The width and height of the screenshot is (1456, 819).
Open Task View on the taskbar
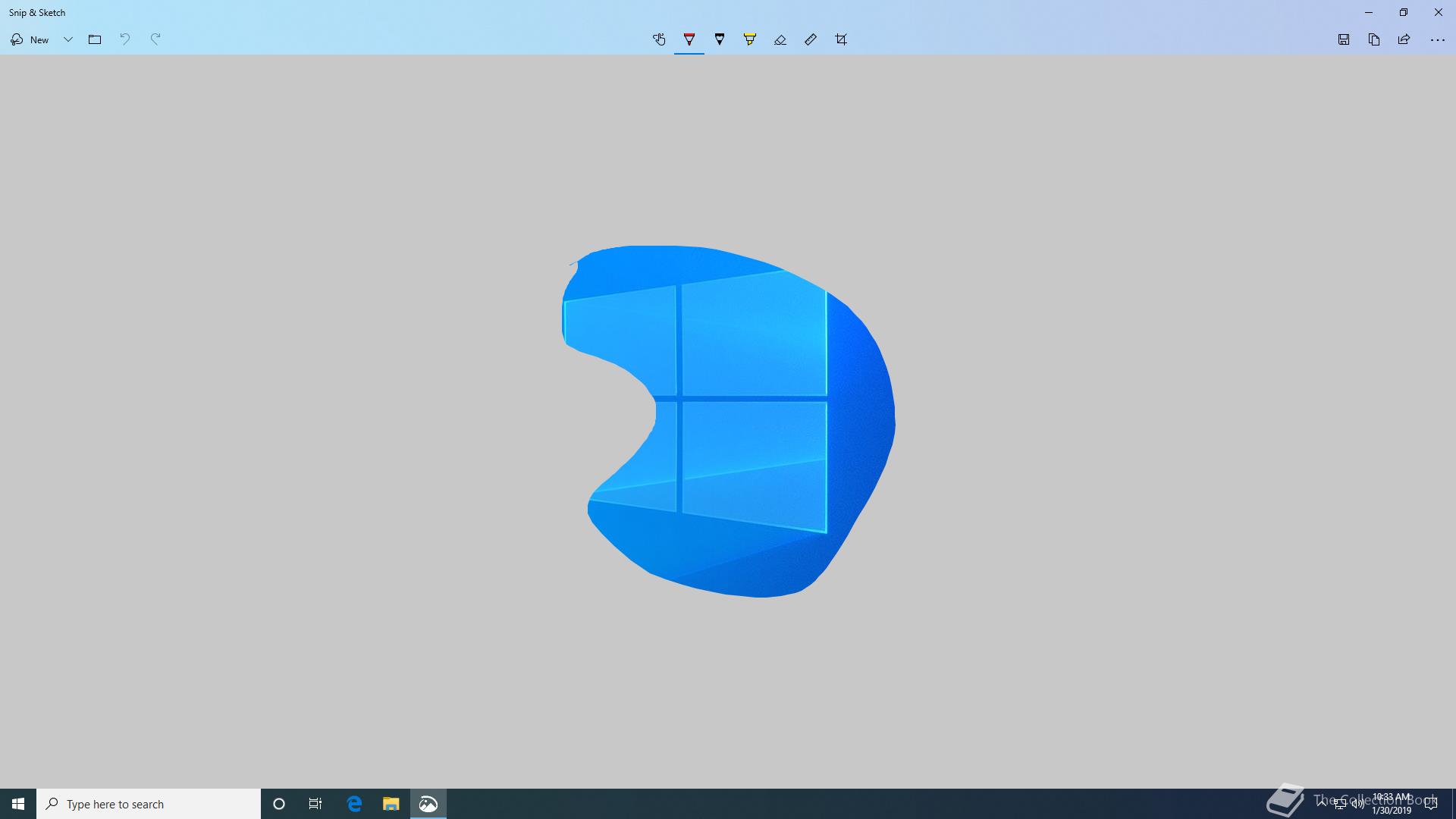(x=315, y=804)
